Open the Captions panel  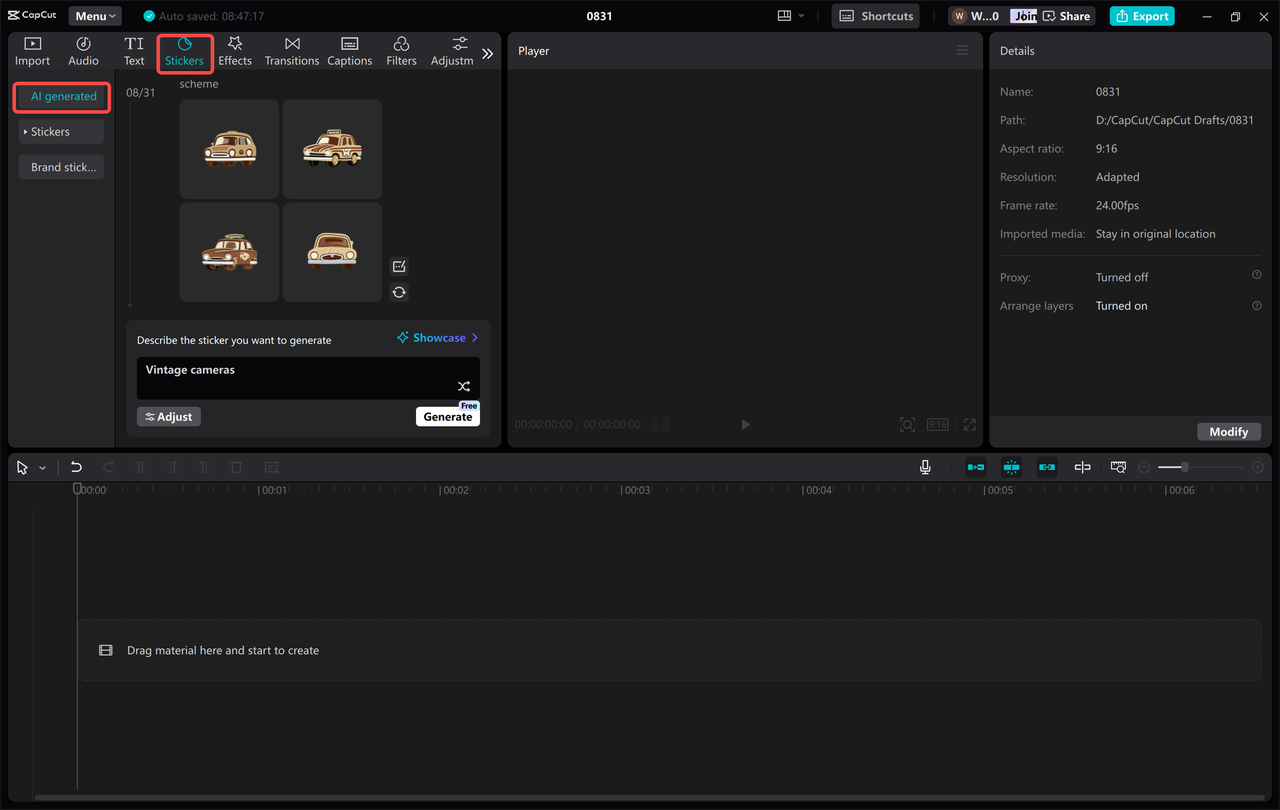[x=349, y=51]
